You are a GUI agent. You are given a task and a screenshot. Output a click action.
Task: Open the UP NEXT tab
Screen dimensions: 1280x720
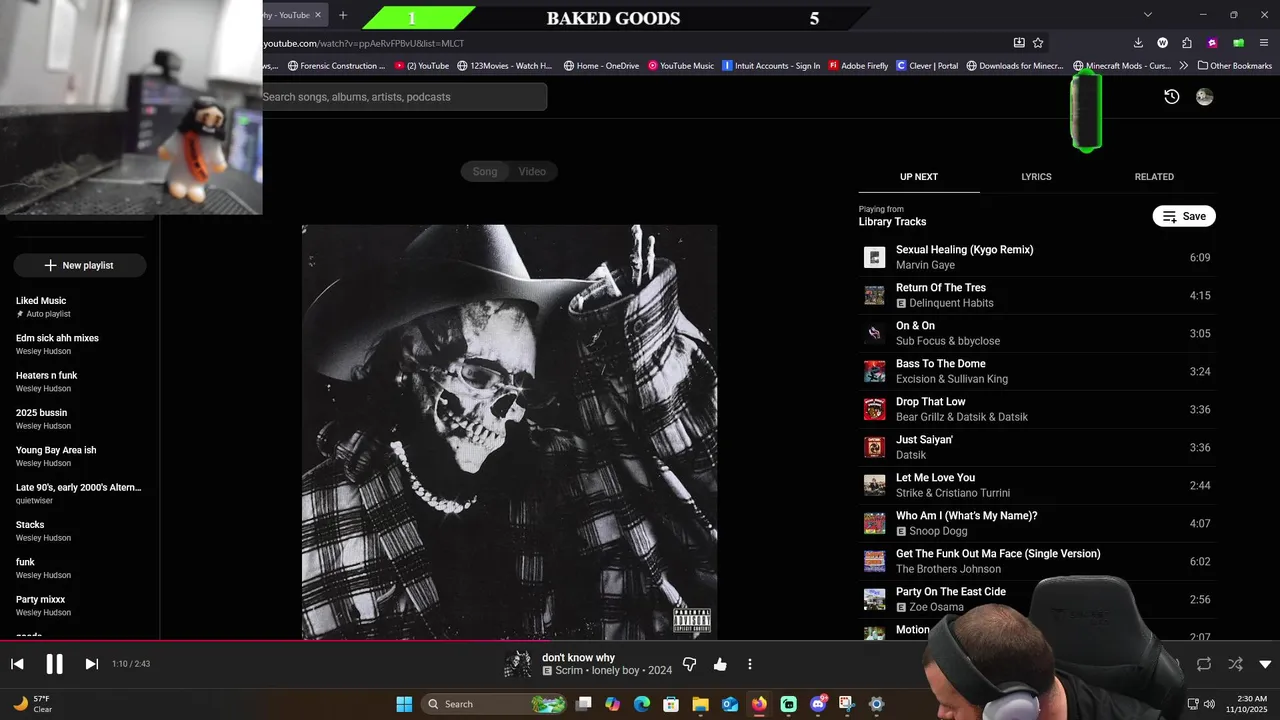coord(919,177)
